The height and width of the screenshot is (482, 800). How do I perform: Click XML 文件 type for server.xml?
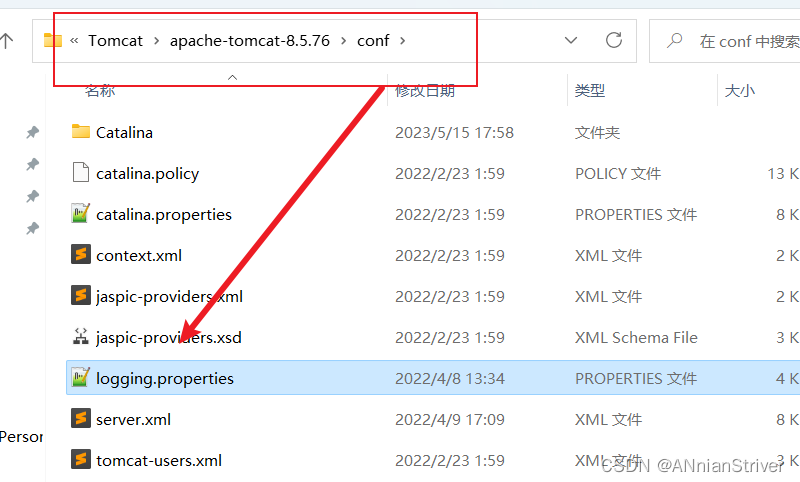point(609,420)
